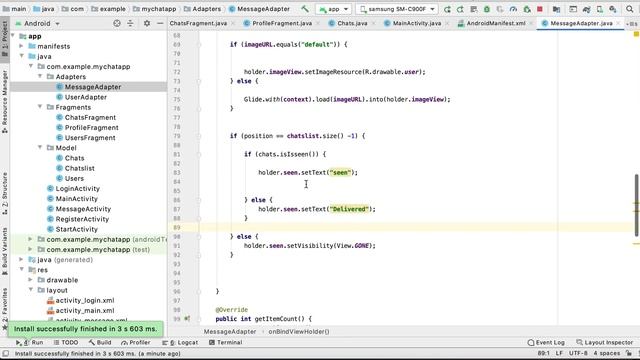Expand com.example.mychatapp (androidTest) package
Viewport: 640px width, 360px height.
pyautogui.click(x=31, y=239)
